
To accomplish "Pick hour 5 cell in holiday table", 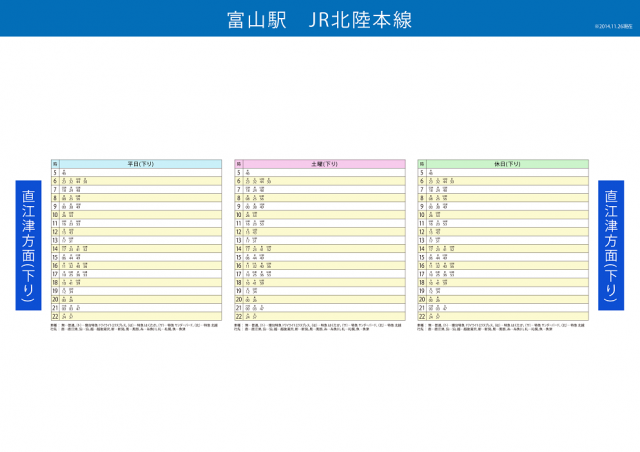I will coord(422,172).
